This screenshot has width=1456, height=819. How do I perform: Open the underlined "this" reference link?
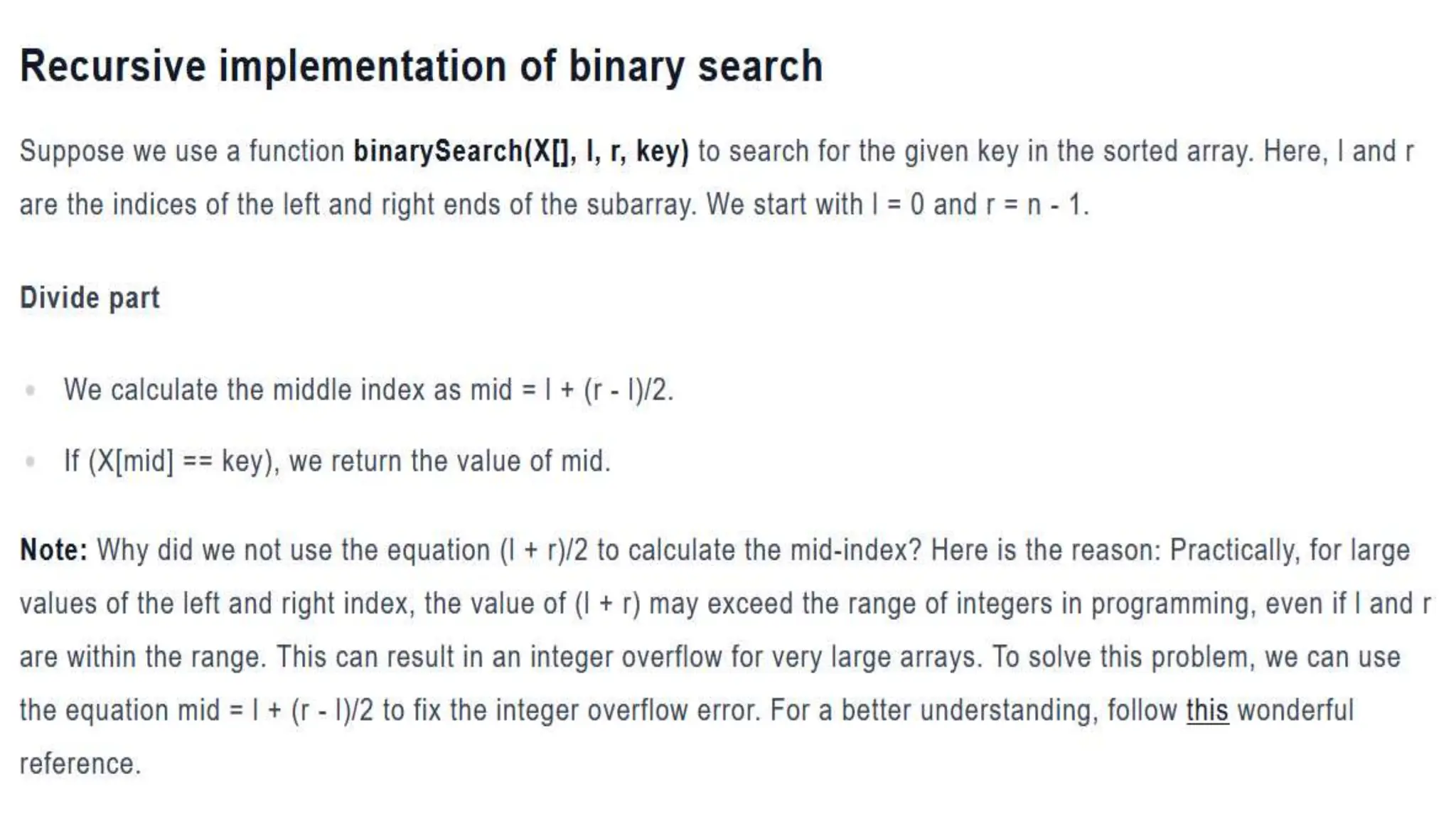tap(1207, 710)
